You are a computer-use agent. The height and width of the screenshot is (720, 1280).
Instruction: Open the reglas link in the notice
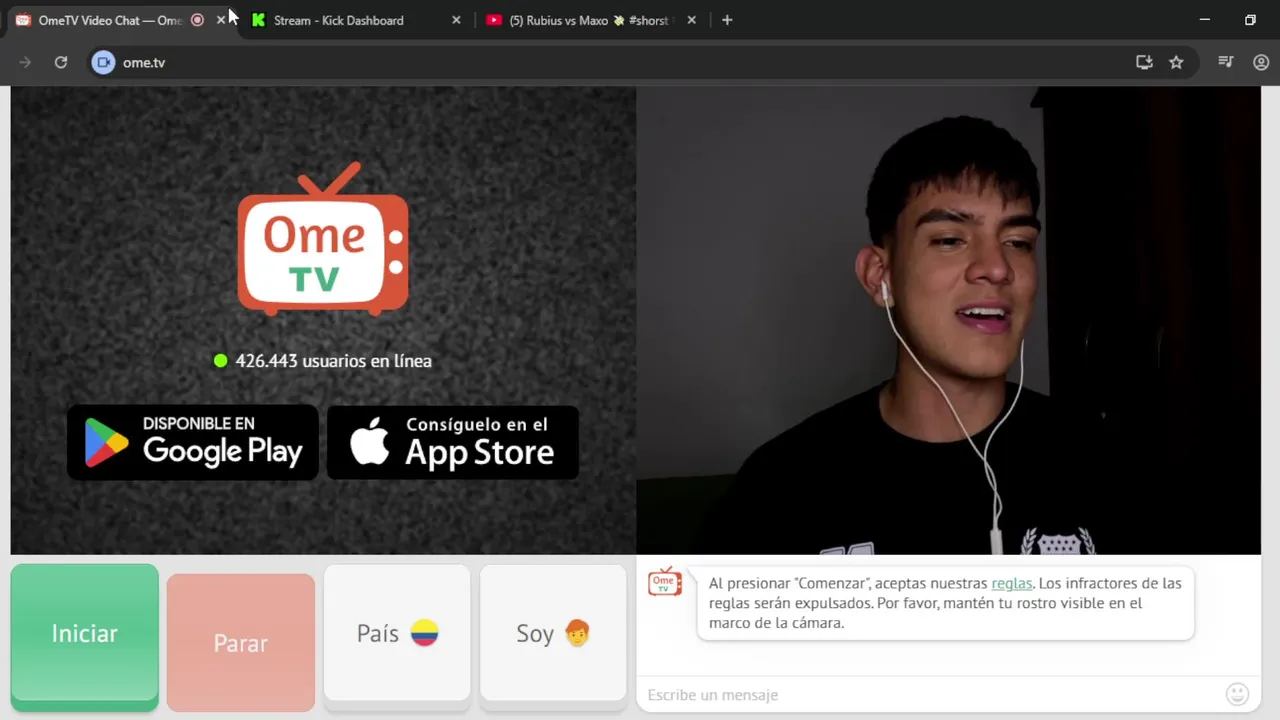(1011, 583)
